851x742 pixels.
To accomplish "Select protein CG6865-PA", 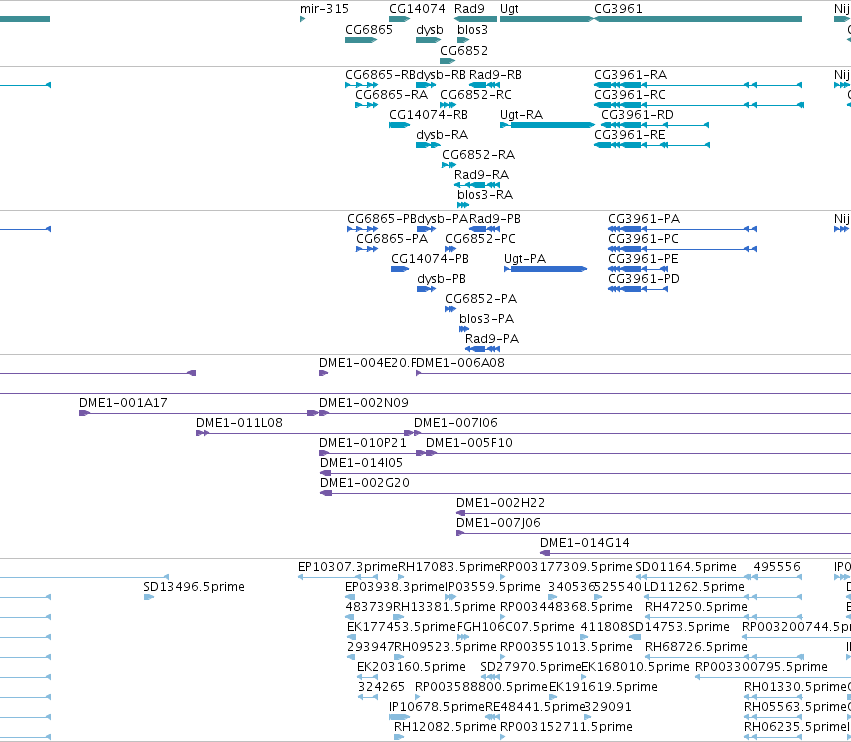I will point(367,249).
